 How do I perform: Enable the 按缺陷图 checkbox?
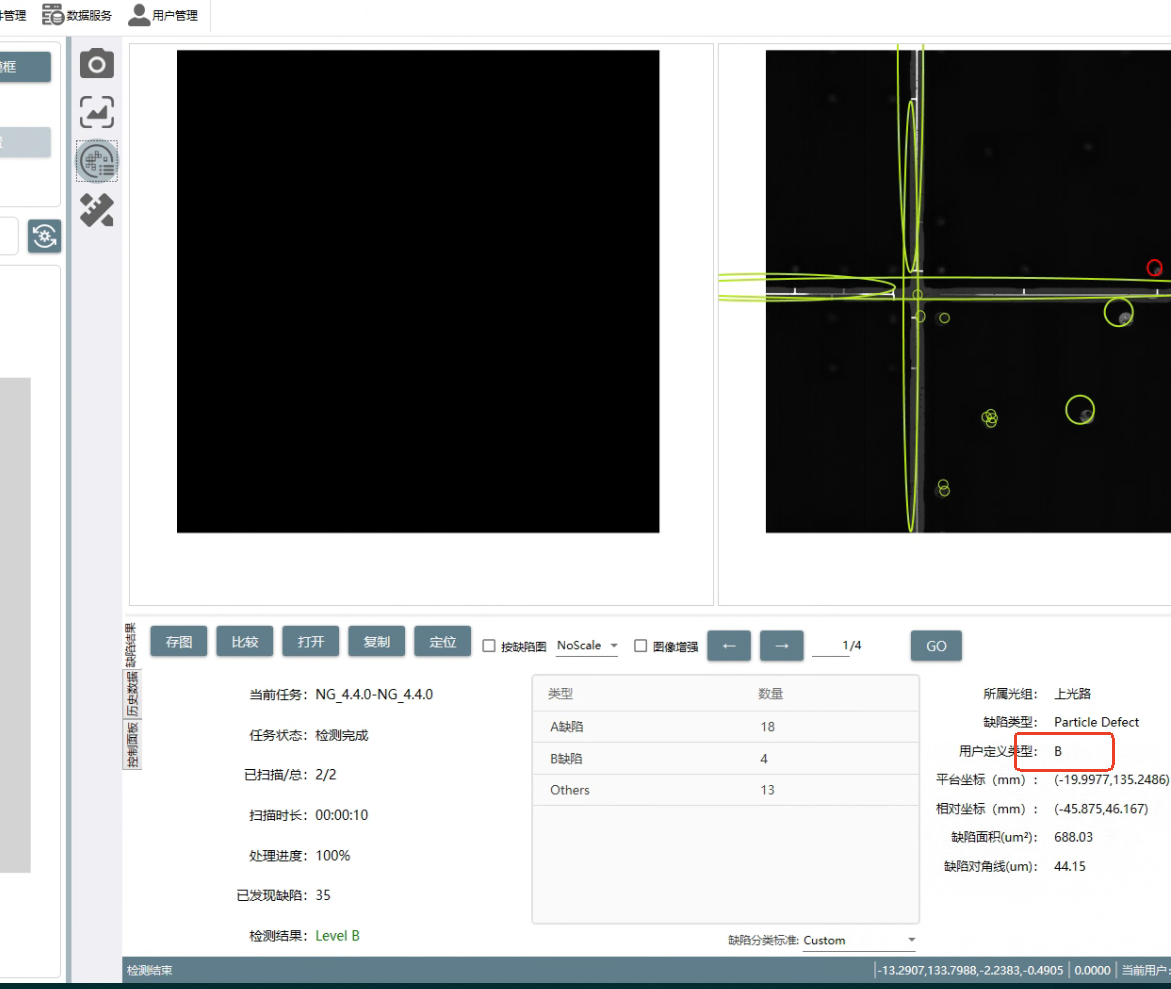coord(489,646)
